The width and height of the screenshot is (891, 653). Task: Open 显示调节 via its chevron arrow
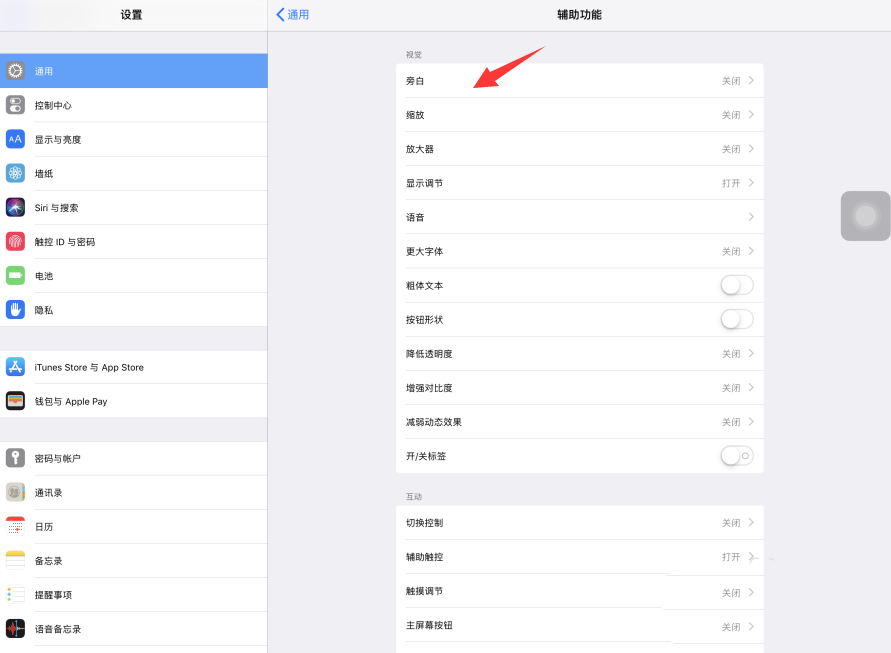751,183
